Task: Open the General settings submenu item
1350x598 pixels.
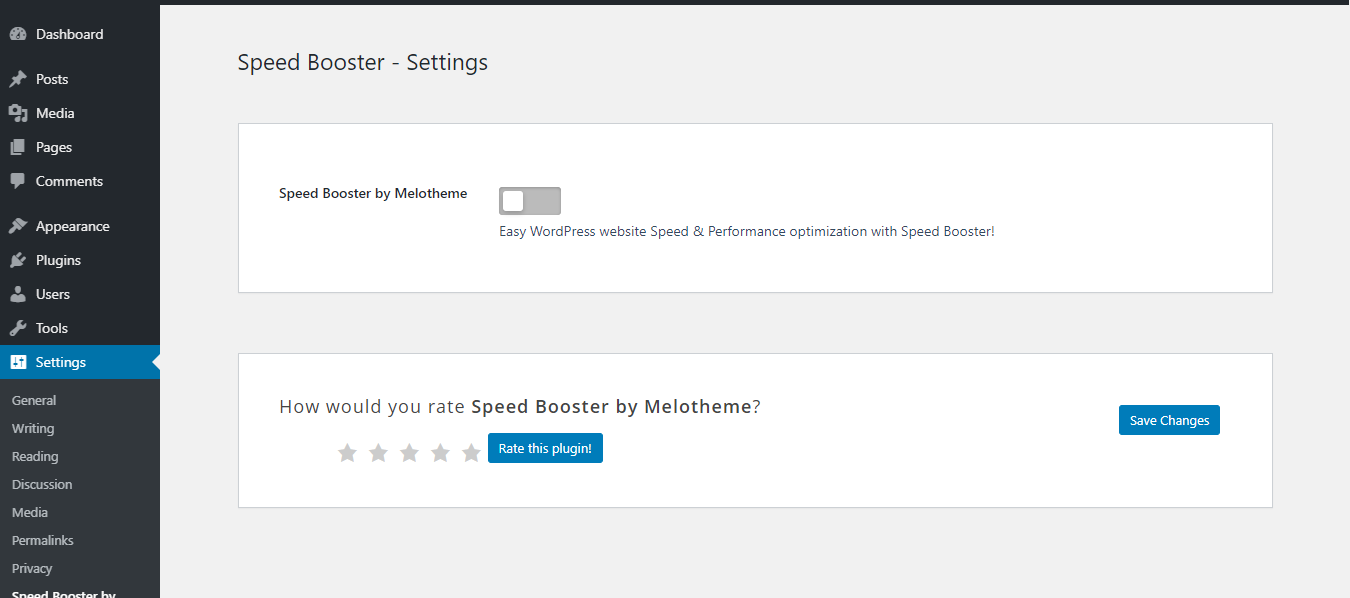Action: coord(34,400)
